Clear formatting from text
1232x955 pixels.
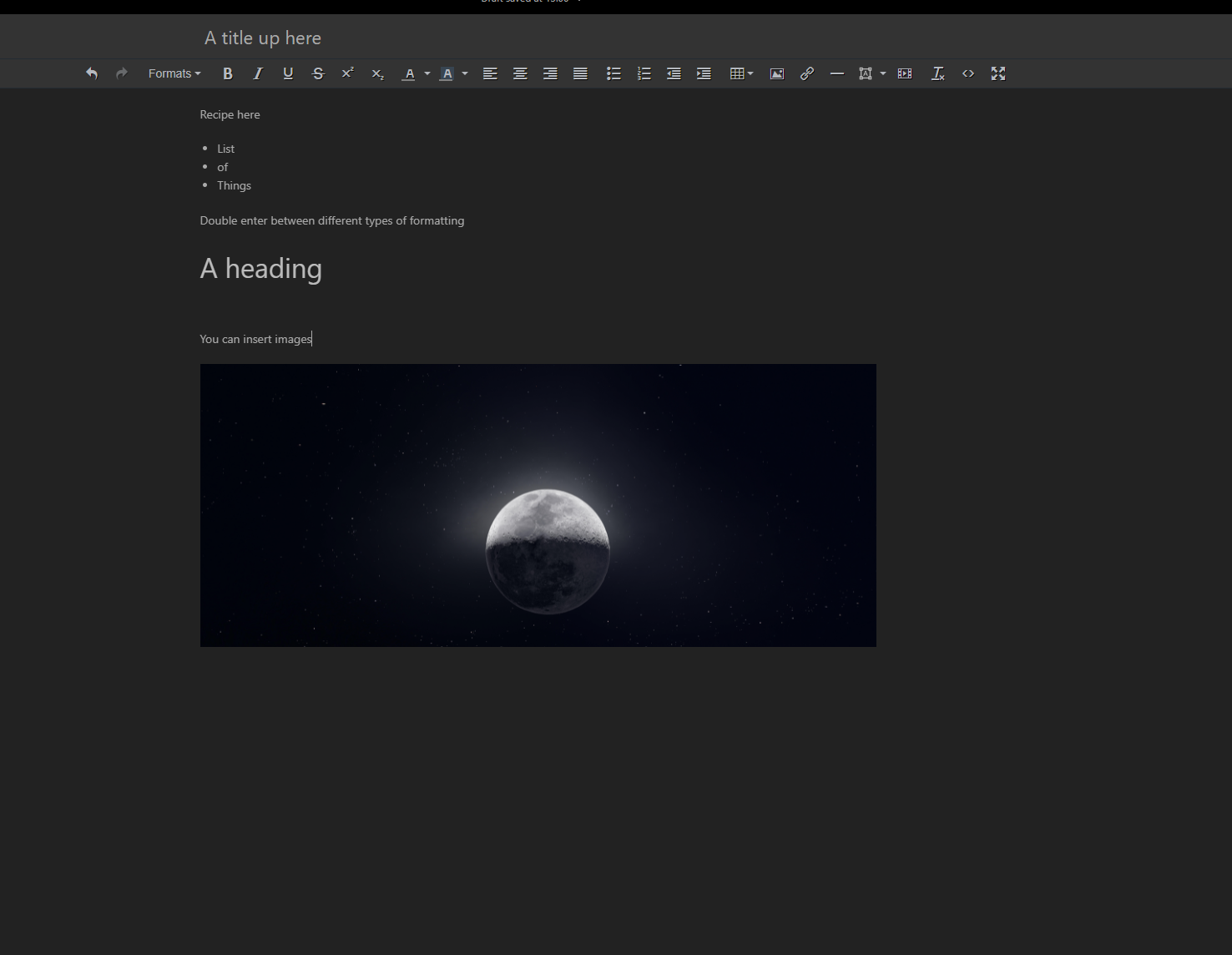click(938, 73)
